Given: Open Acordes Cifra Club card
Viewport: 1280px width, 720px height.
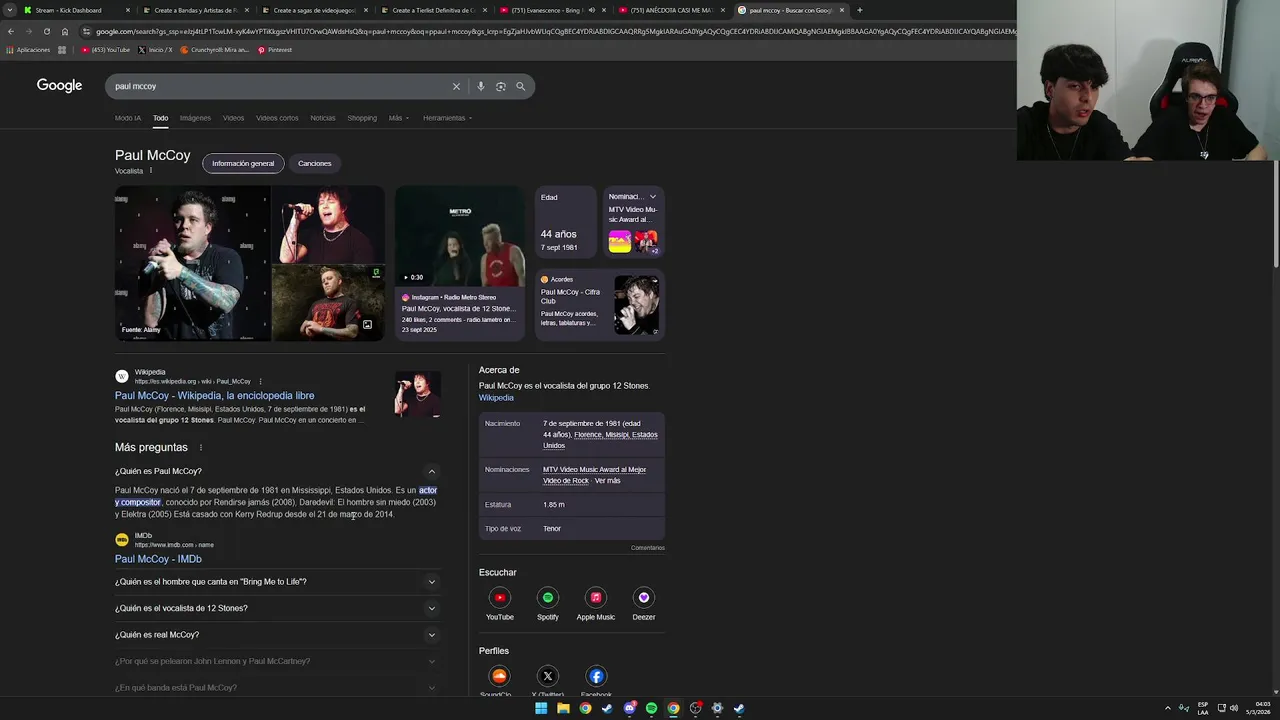Looking at the screenshot, I should 600,305.
